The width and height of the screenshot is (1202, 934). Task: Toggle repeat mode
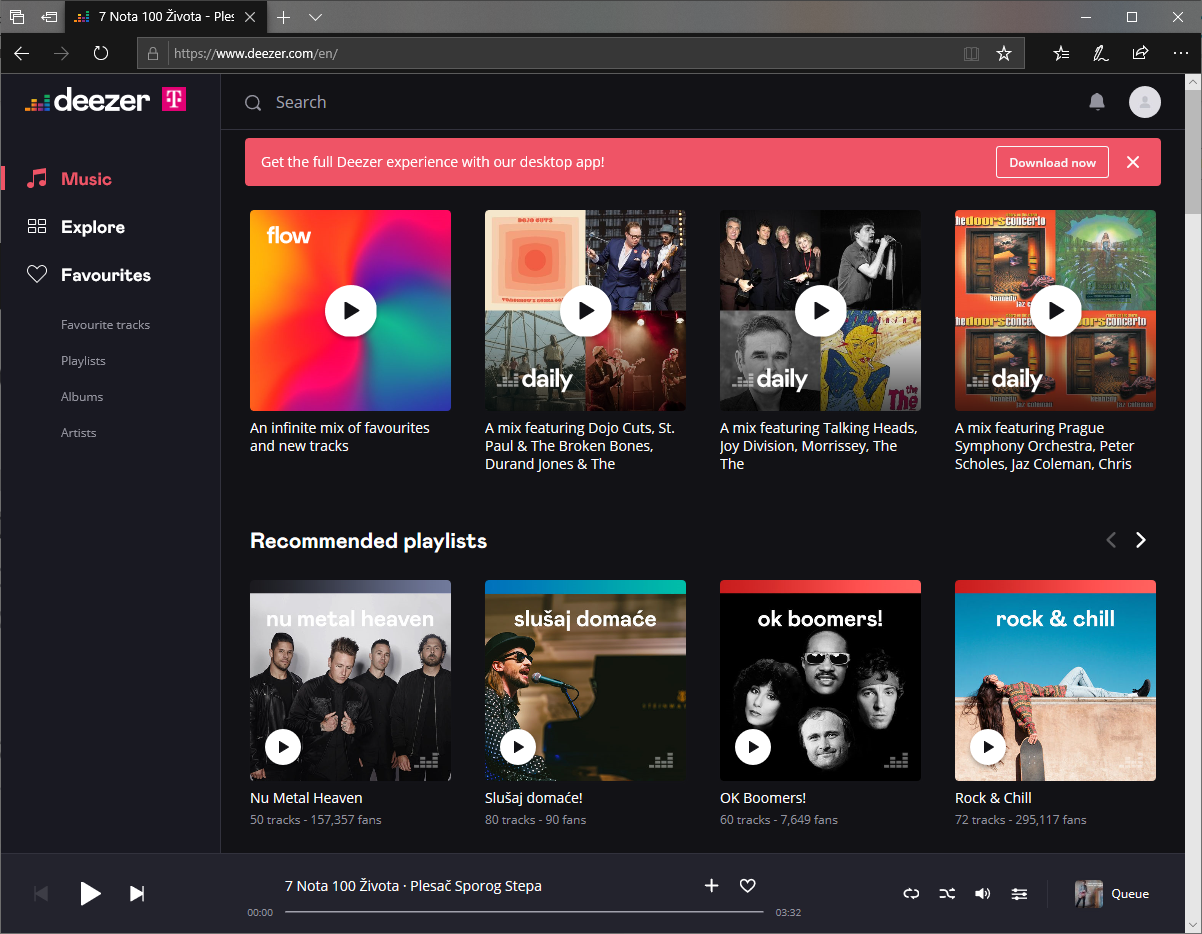[911, 894]
